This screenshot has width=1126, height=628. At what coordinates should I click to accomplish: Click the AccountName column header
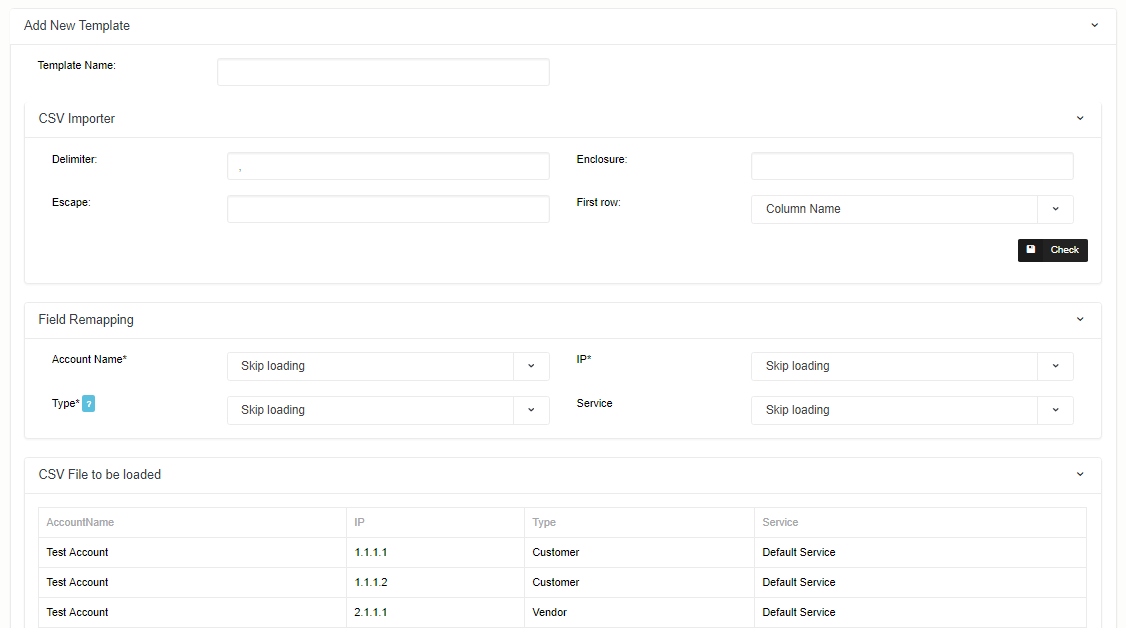coord(80,522)
